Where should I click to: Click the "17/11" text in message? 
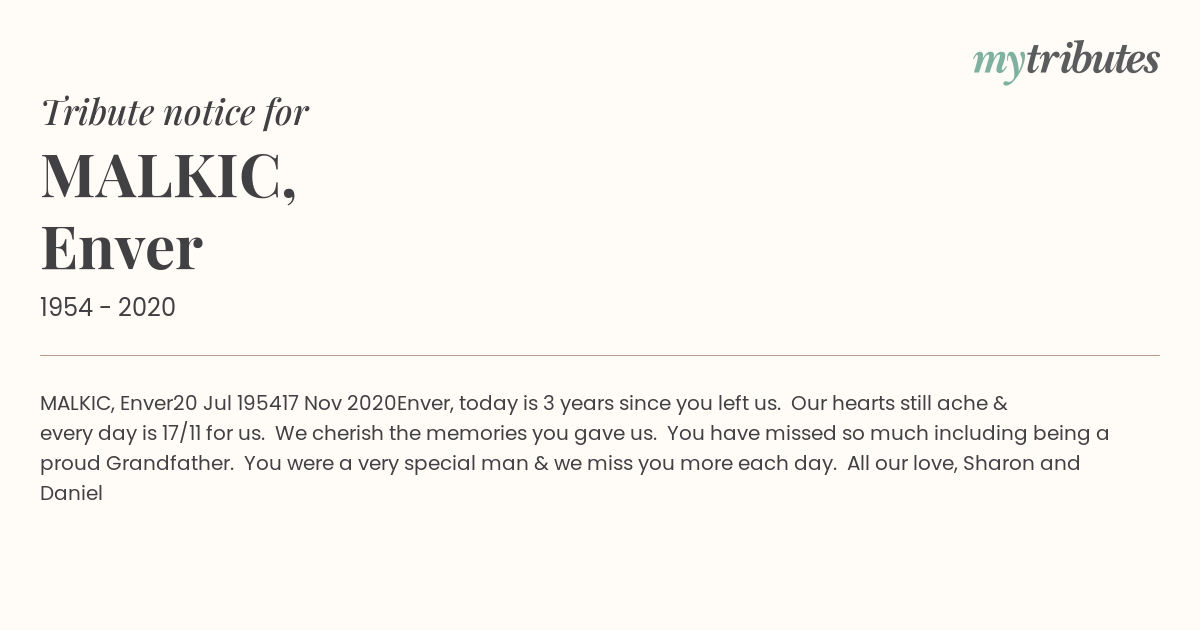point(182,434)
